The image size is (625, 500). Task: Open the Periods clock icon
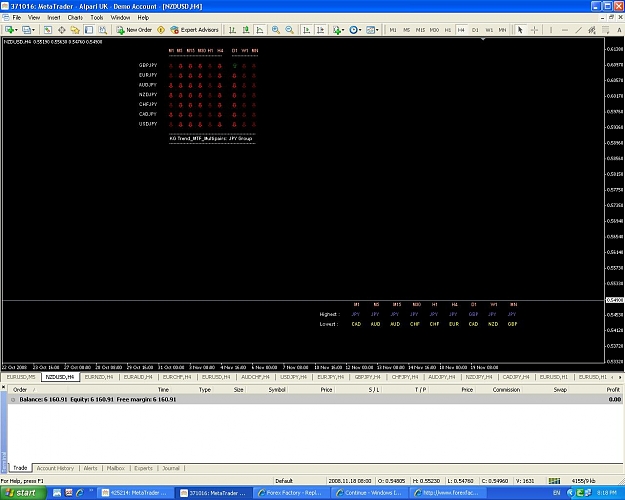pos(353,30)
